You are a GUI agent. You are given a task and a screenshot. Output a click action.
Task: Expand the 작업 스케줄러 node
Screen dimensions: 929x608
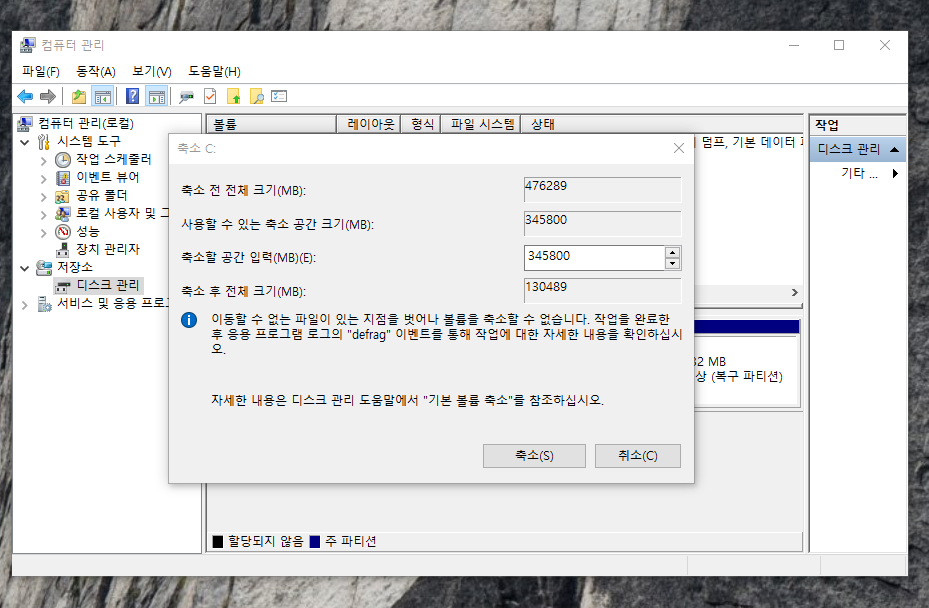(43, 160)
